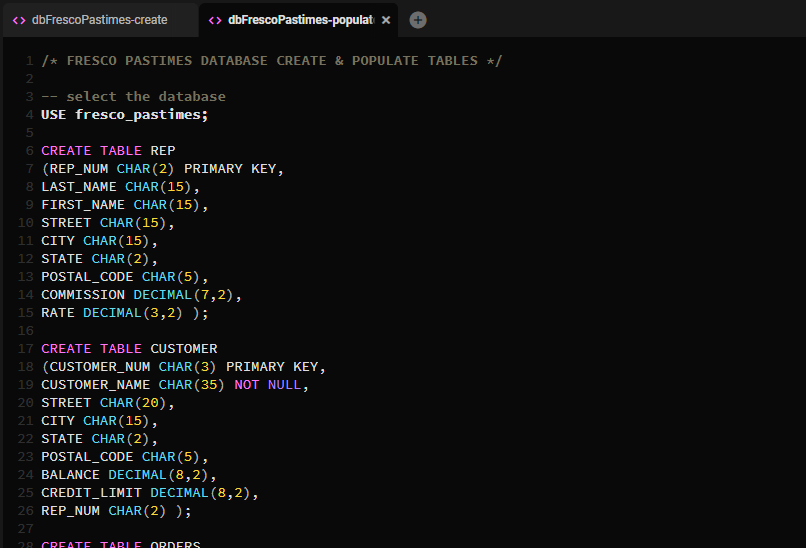The height and width of the screenshot is (548, 806).
Task: Click 'USE fresco_pastimes;' statement
Action: 124,115
